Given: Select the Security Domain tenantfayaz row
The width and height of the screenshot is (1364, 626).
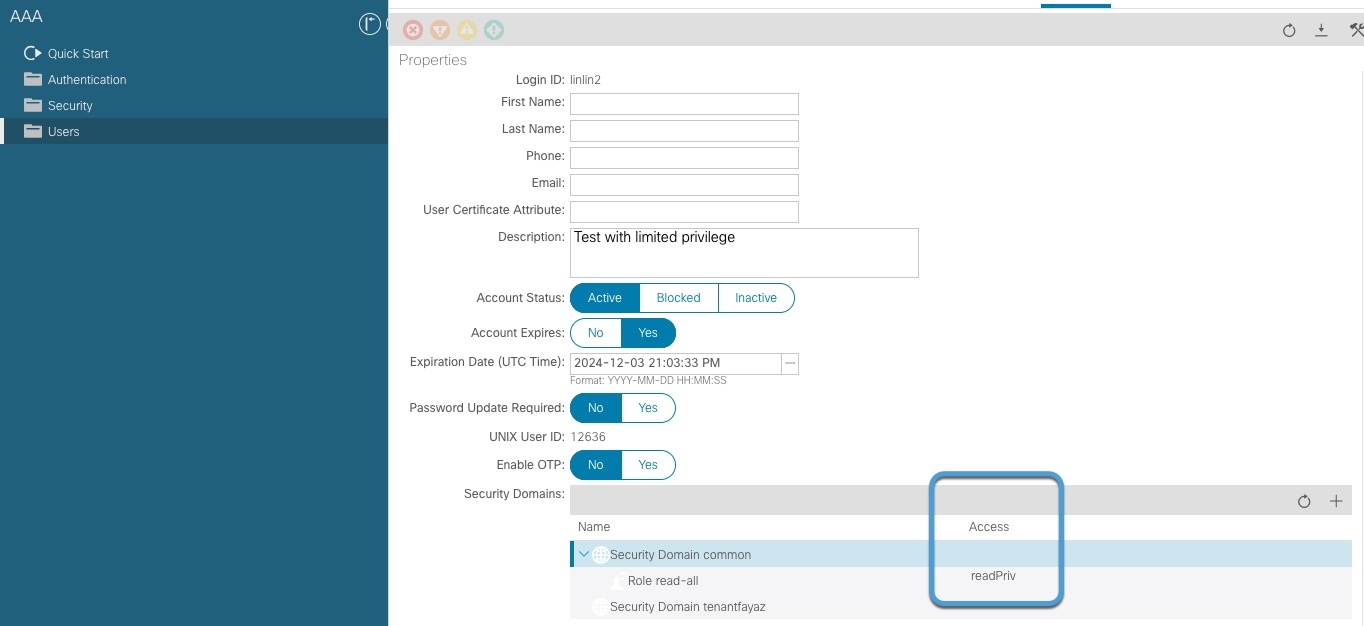Looking at the screenshot, I should click(961, 607).
